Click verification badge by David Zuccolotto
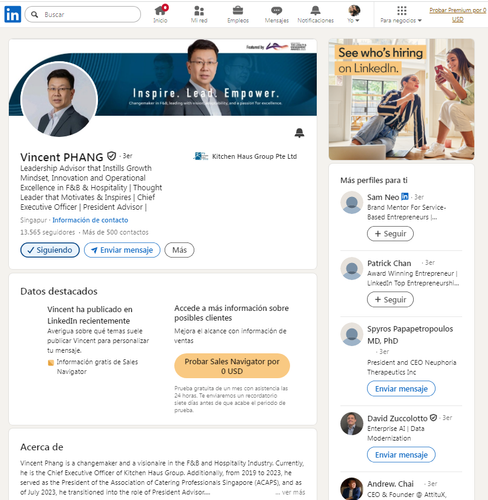 [x=433, y=418]
